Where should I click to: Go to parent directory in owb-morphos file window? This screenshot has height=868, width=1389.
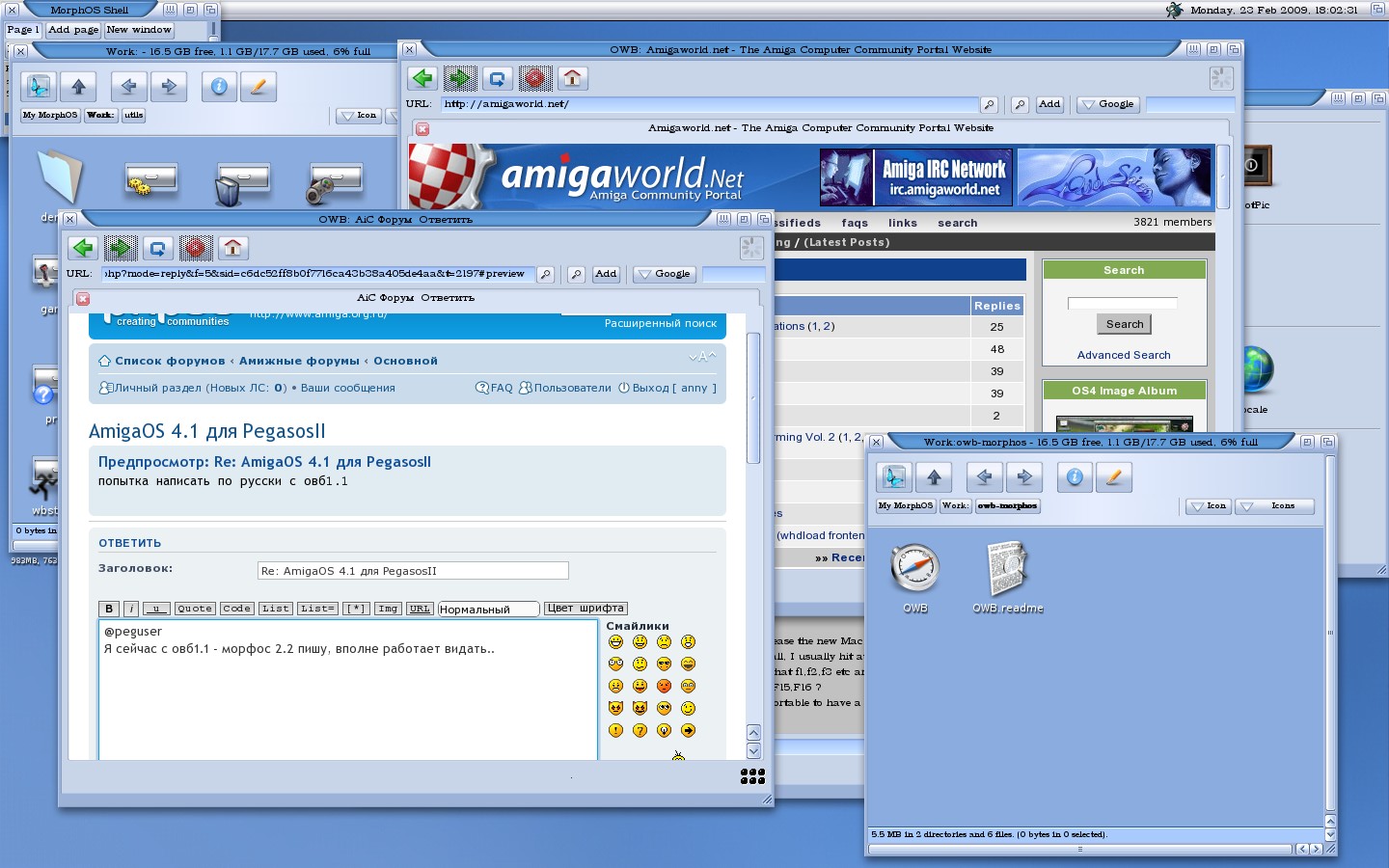tap(934, 476)
